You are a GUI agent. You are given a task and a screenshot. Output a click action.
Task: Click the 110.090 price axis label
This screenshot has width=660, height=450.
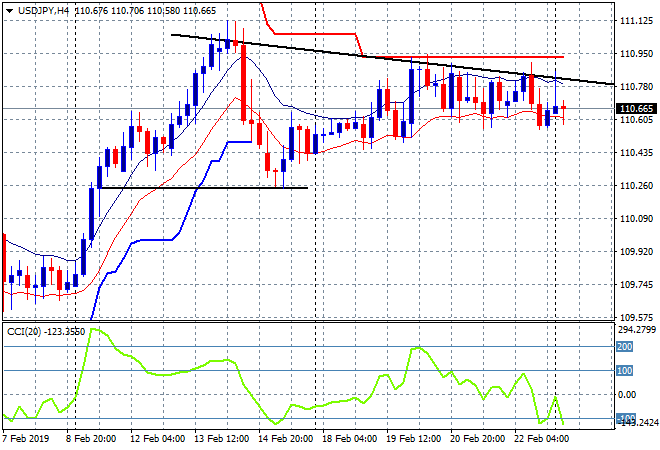pos(636,218)
